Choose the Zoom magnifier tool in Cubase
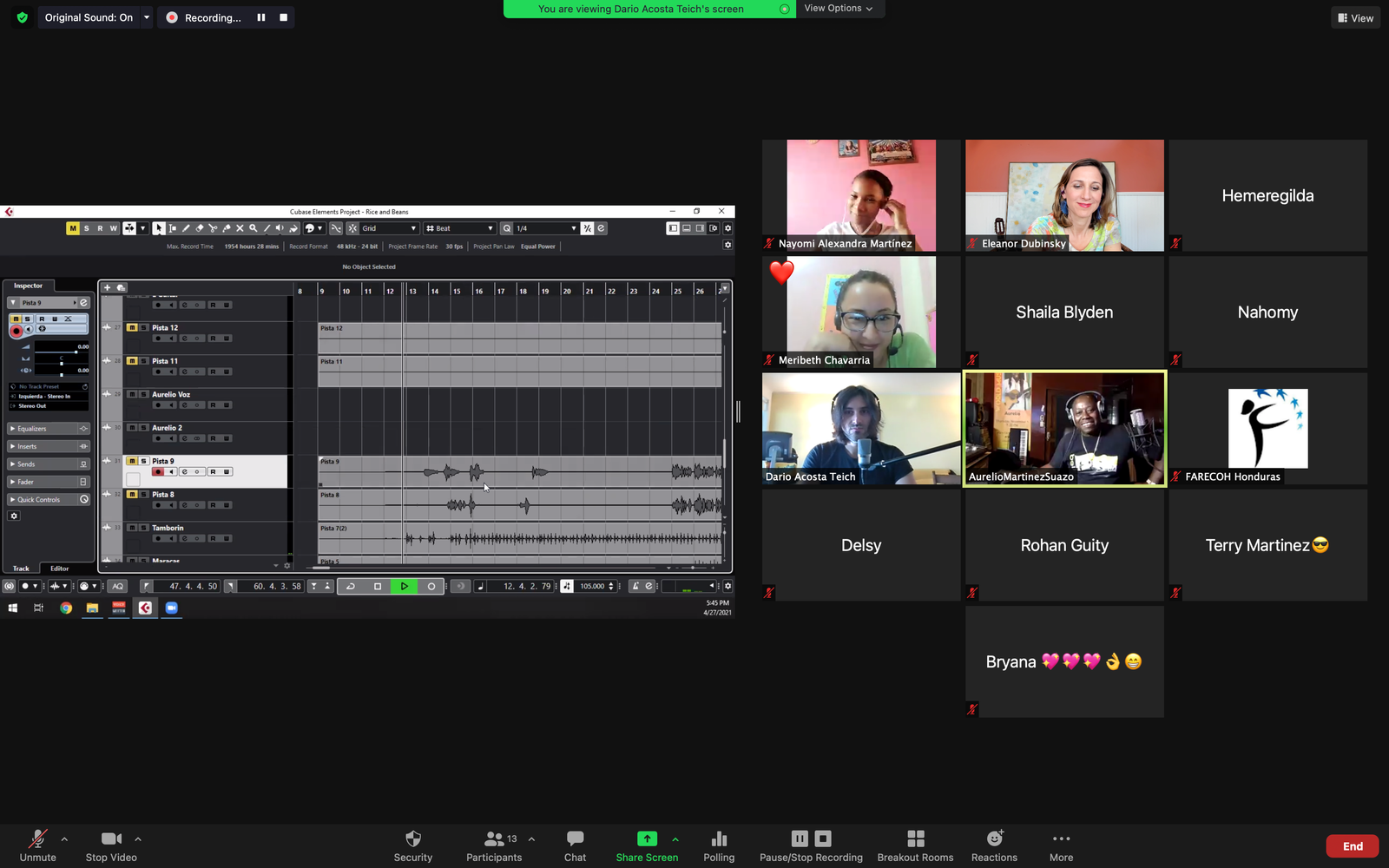 coord(253,228)
